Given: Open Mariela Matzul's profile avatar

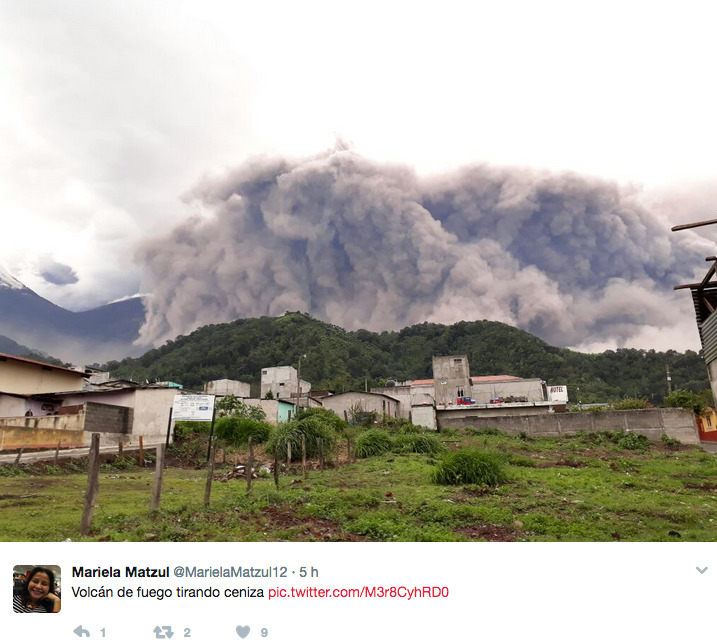Looking at the screenshot, I should (37, 589).
